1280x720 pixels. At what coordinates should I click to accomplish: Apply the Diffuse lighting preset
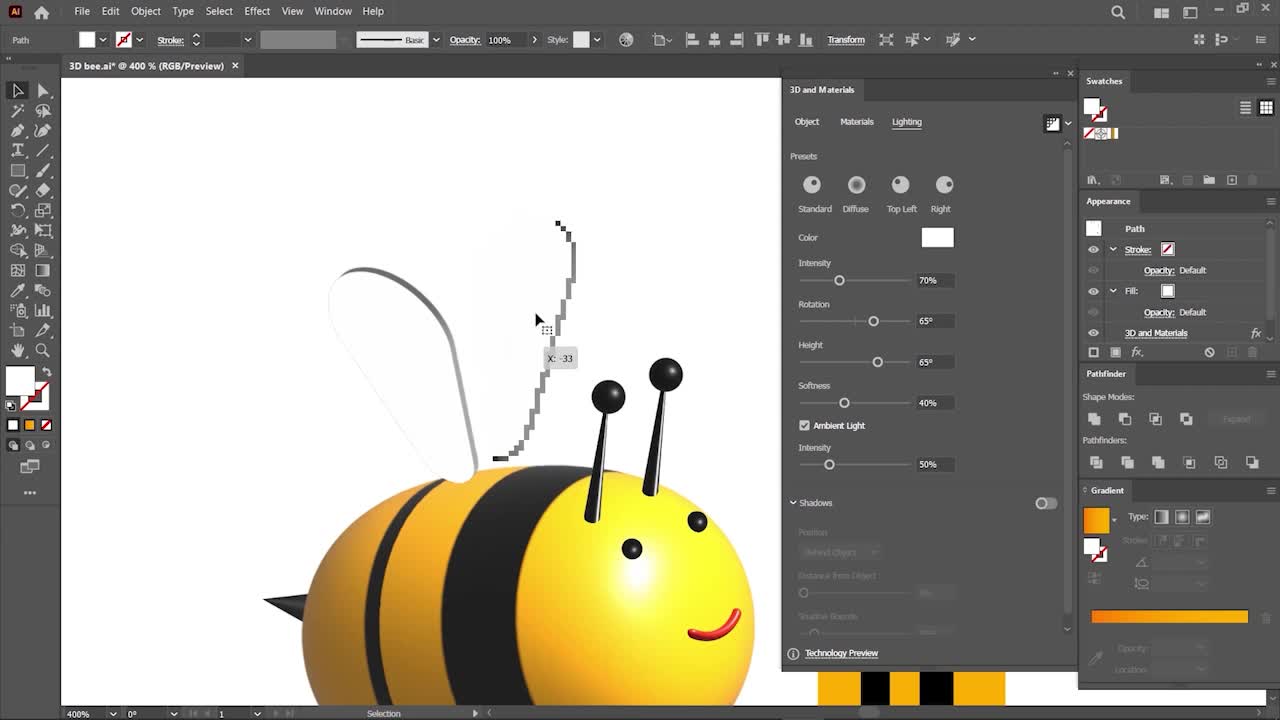point(856,185)
